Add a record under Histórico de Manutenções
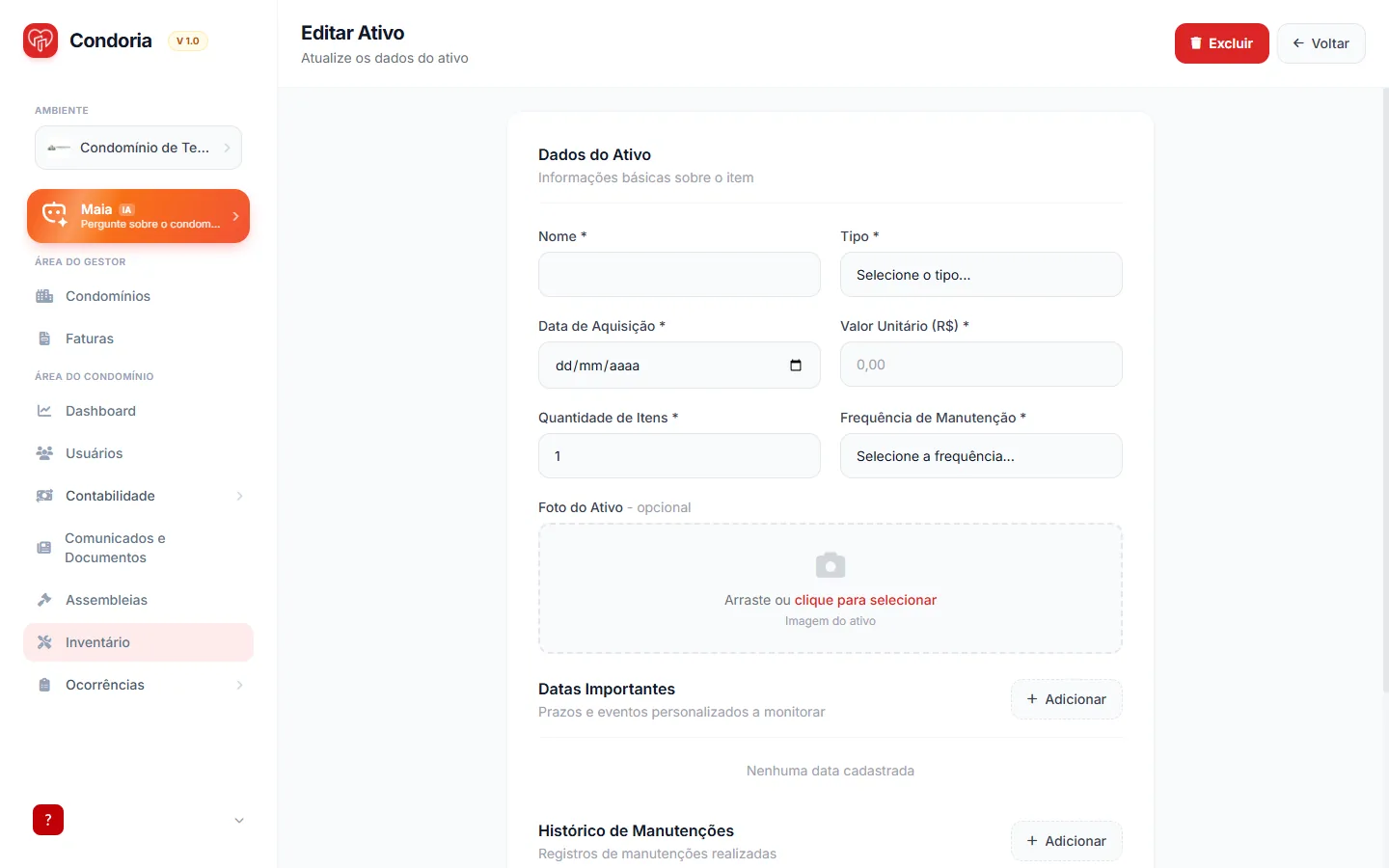1389x868 pixels. (1066, 841)
